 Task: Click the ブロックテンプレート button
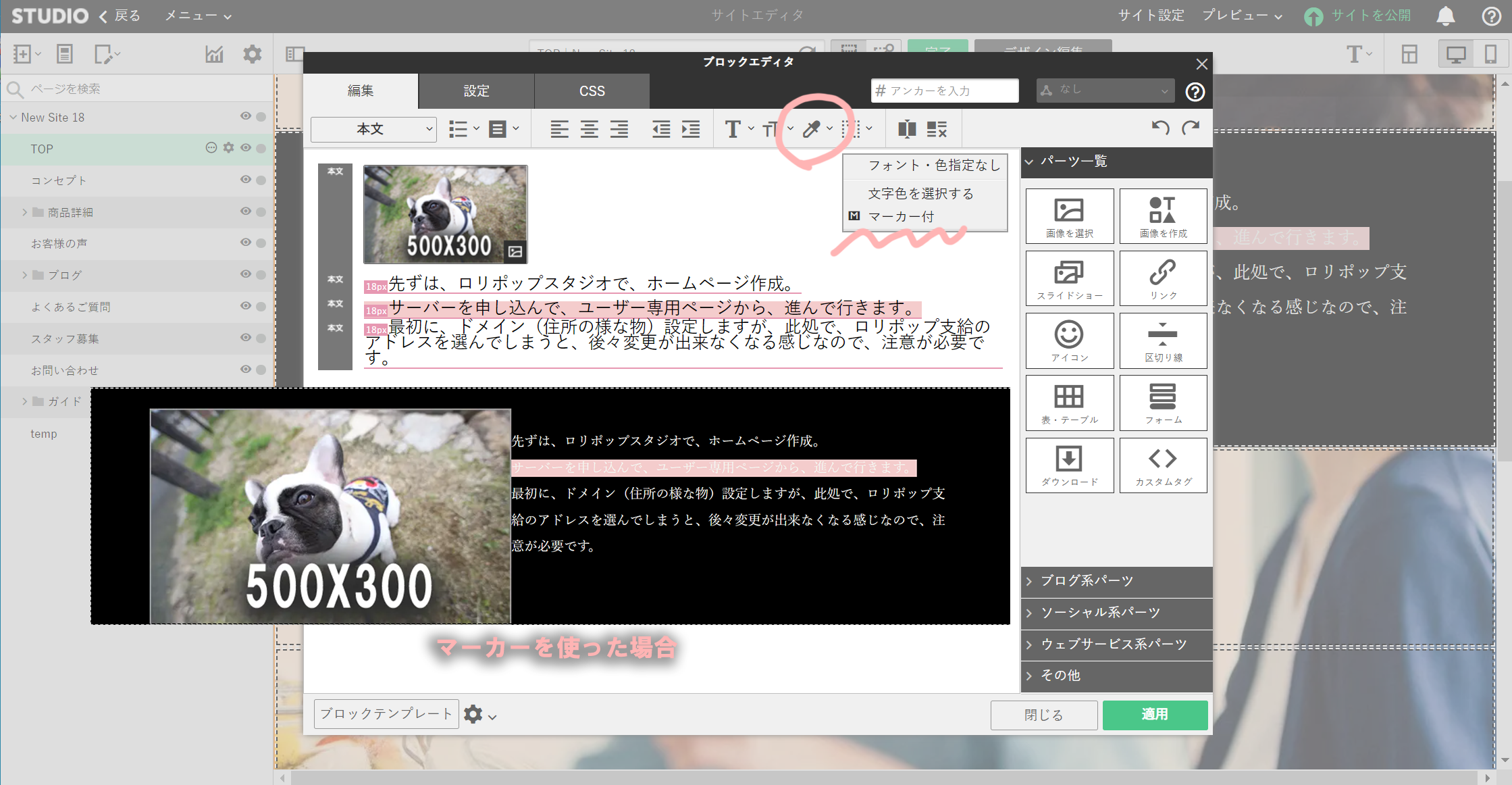point(386,714)
